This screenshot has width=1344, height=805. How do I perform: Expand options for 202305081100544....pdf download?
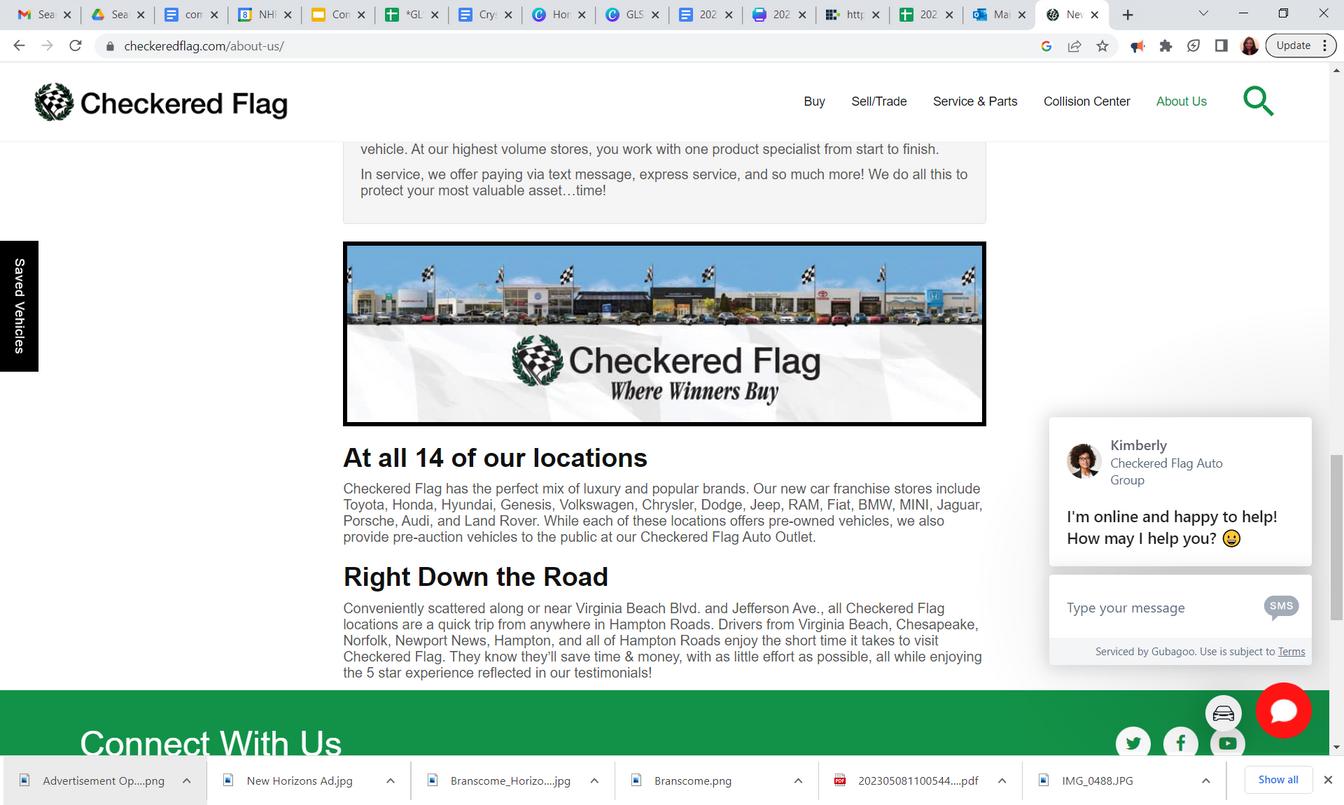pyautogui.click(x=1001, y=781)
